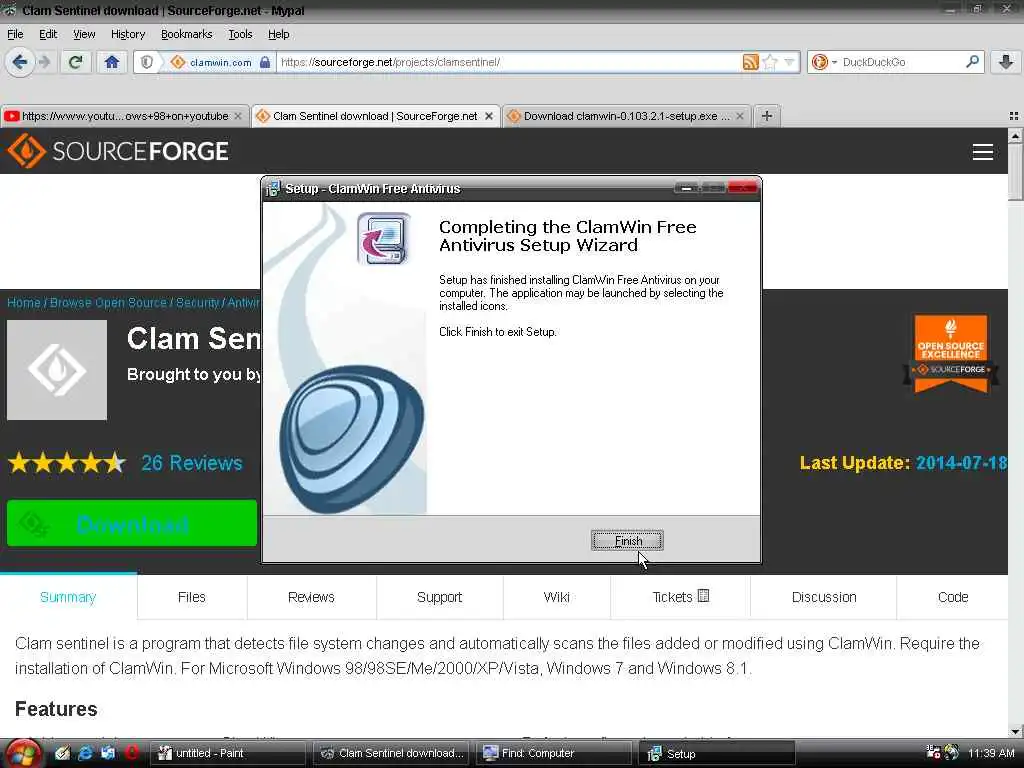
Task: Click the Setup dialog title bar icon
Action: coord(273,189)
